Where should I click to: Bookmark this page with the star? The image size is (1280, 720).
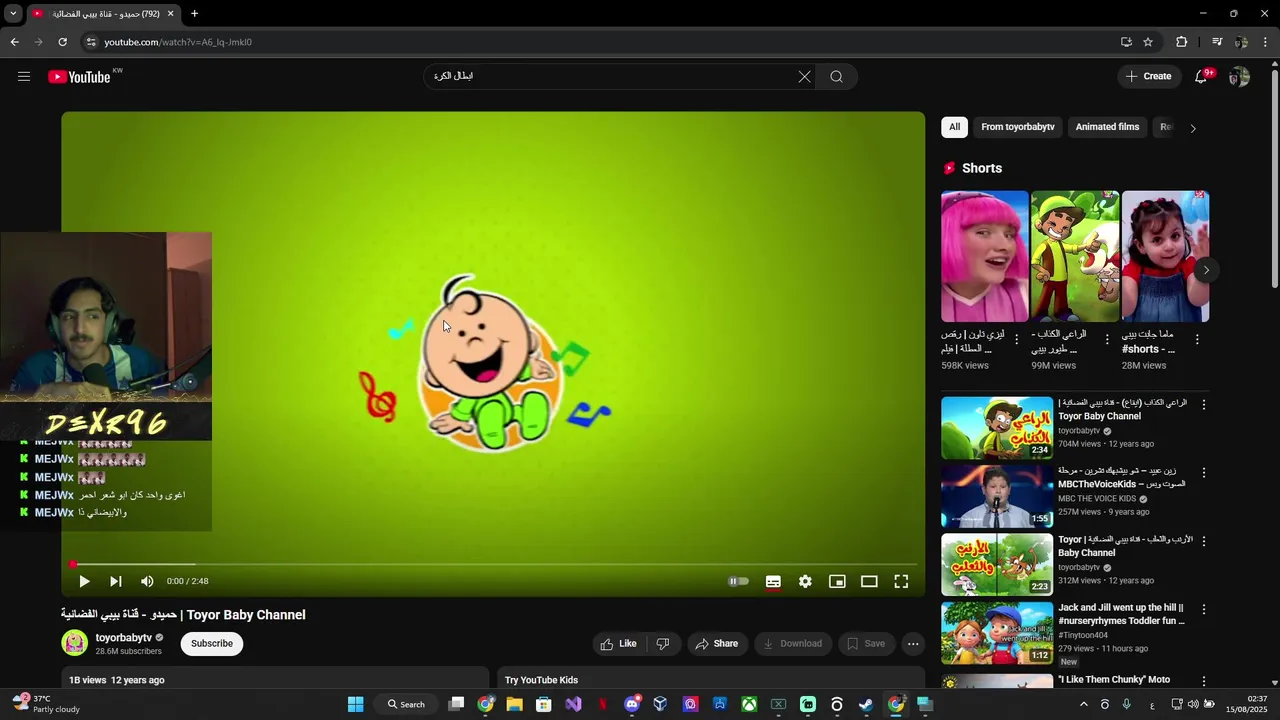[x=1148, y=42]
